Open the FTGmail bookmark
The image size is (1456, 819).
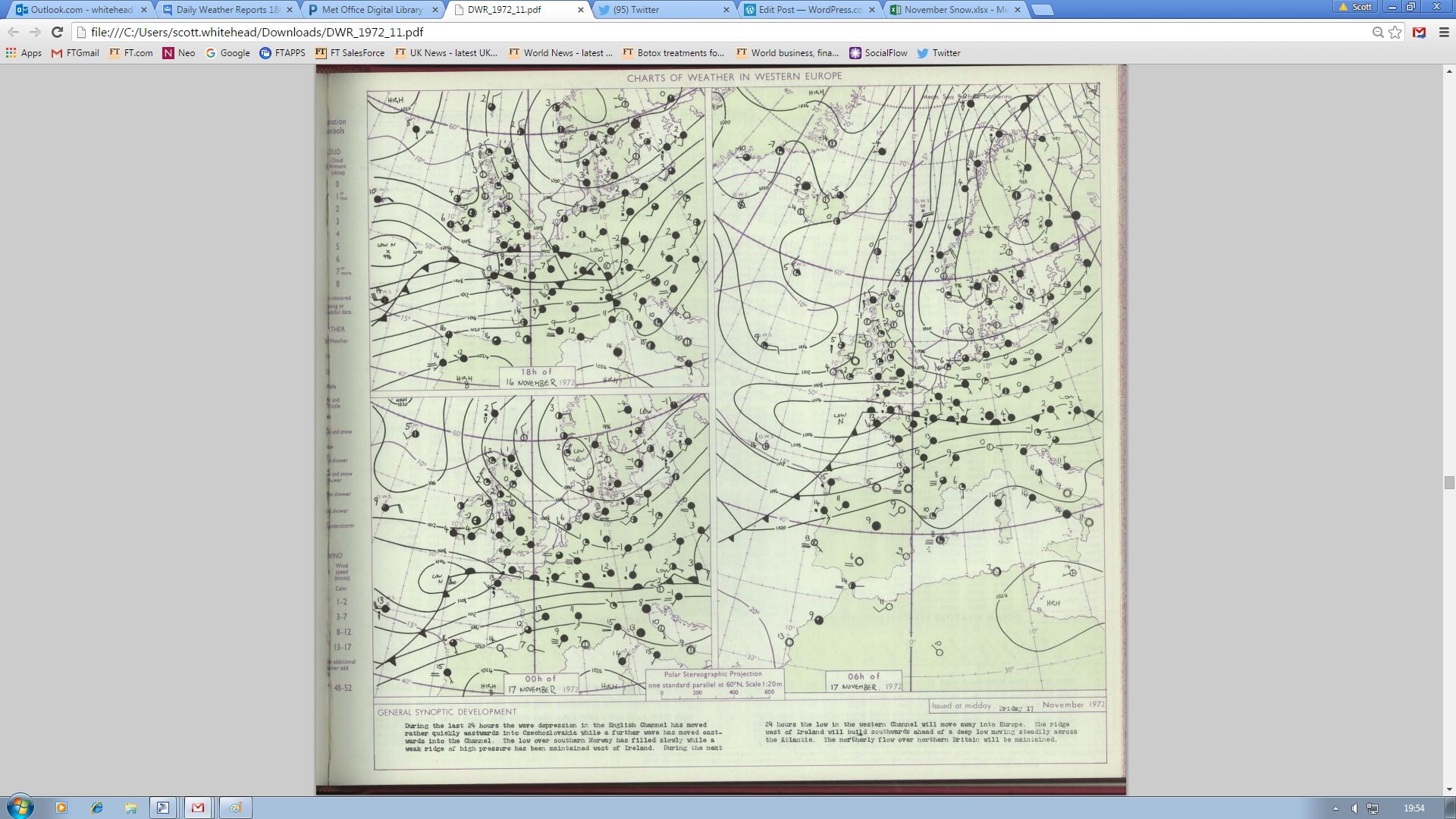click(75, 53)
